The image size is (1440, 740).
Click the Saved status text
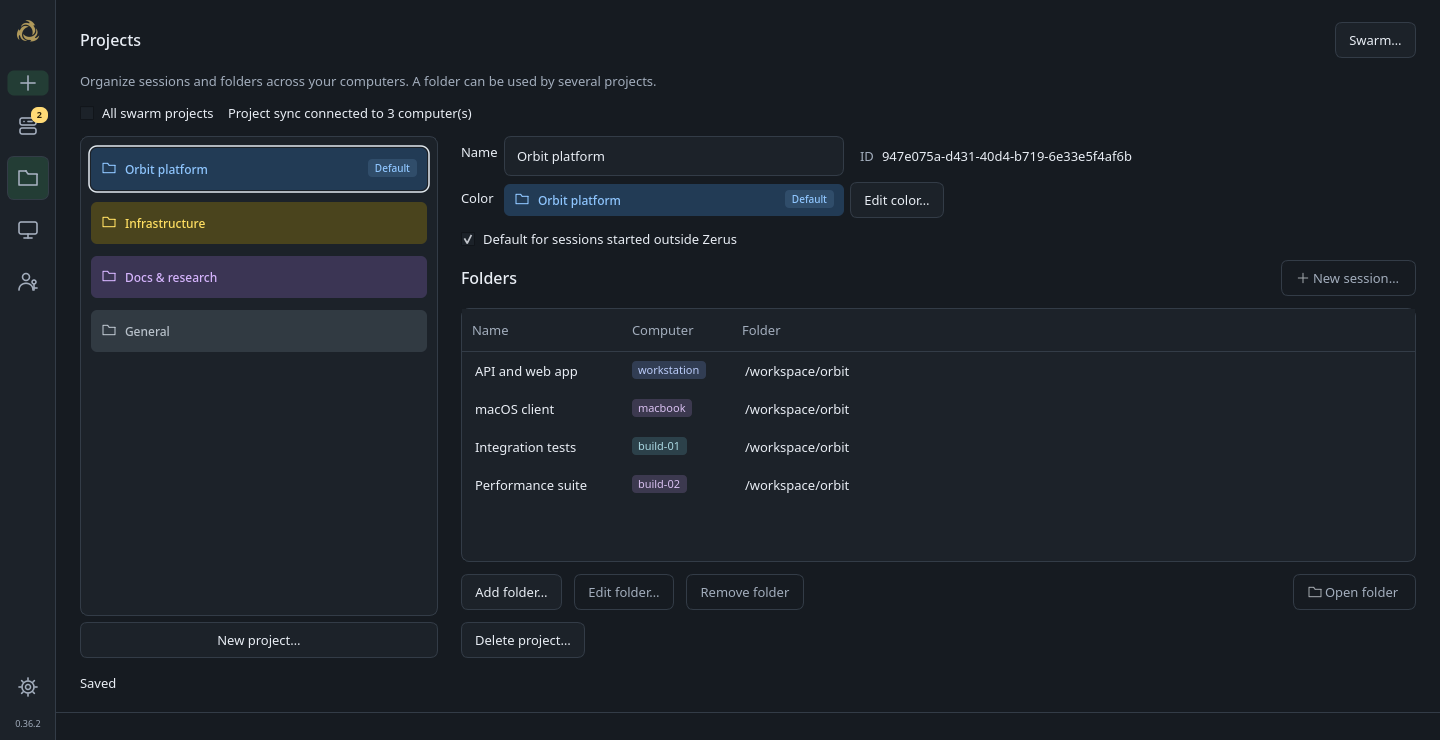click(x=98, y=683)
